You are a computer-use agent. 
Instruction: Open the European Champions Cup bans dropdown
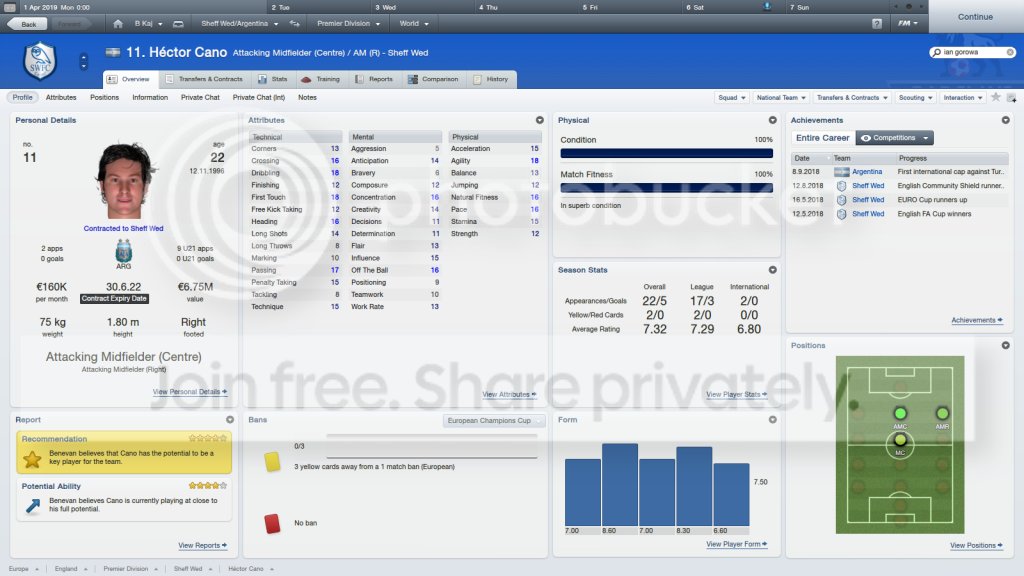click(494, 421)
